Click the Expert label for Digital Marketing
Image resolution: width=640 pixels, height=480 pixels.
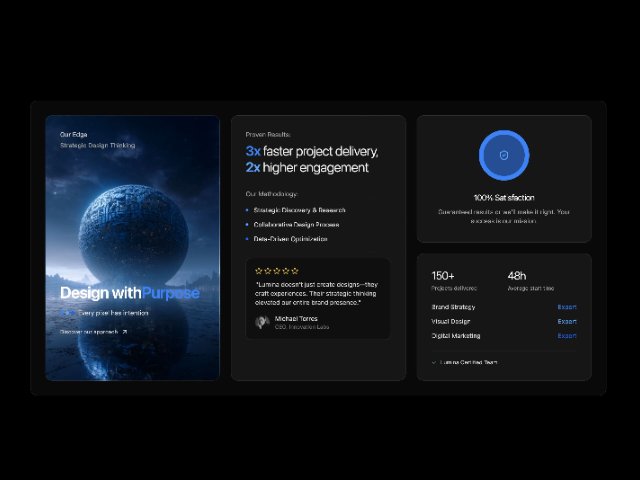tap(567, 336)
